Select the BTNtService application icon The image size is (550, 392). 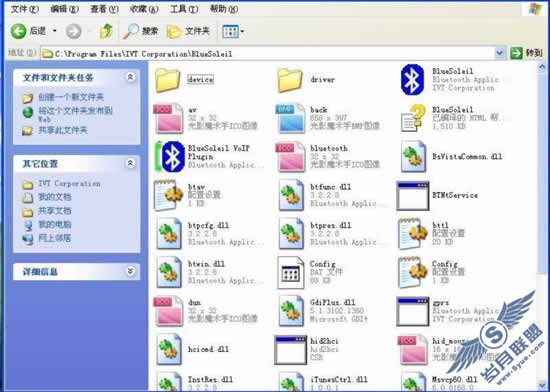(413, 196)
